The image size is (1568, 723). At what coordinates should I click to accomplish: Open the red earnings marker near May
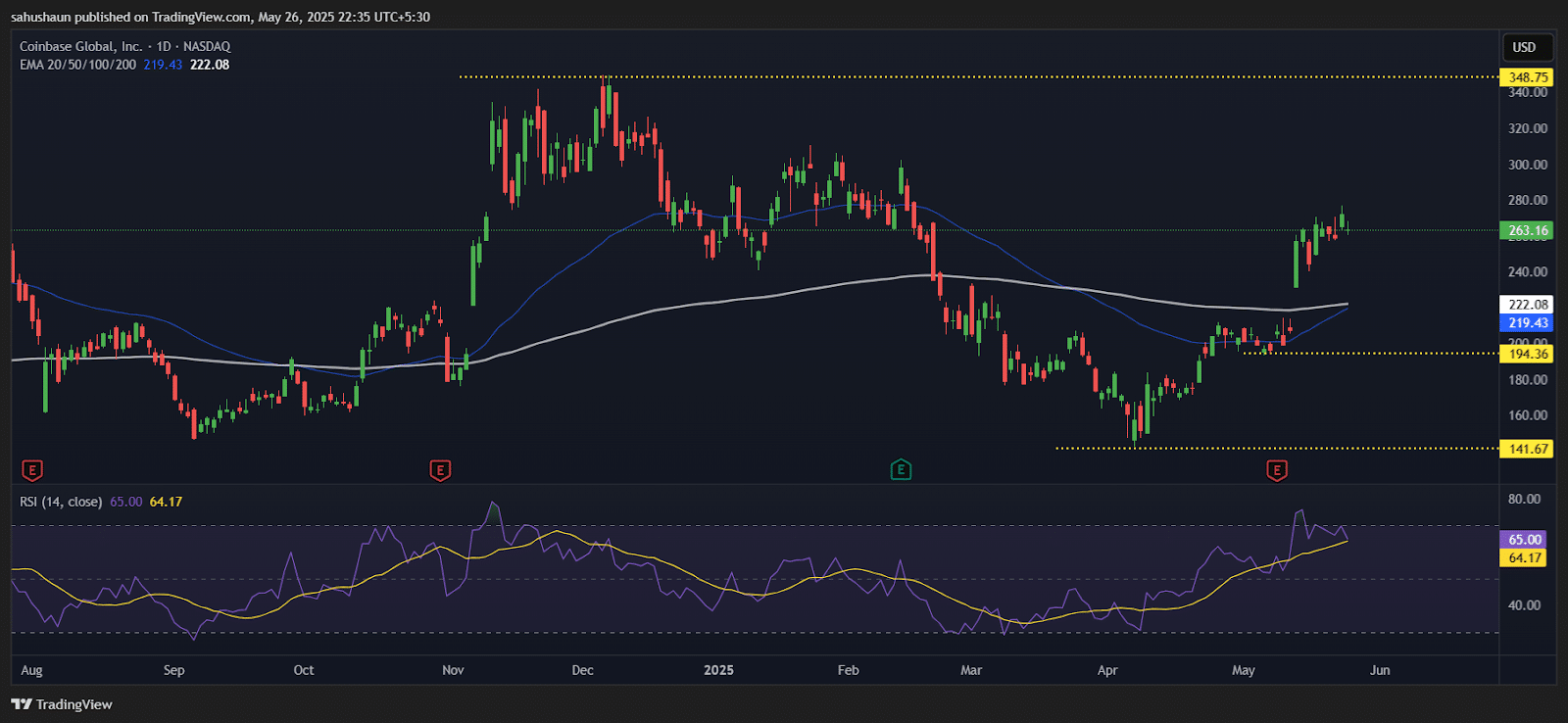click(1276, 471)
